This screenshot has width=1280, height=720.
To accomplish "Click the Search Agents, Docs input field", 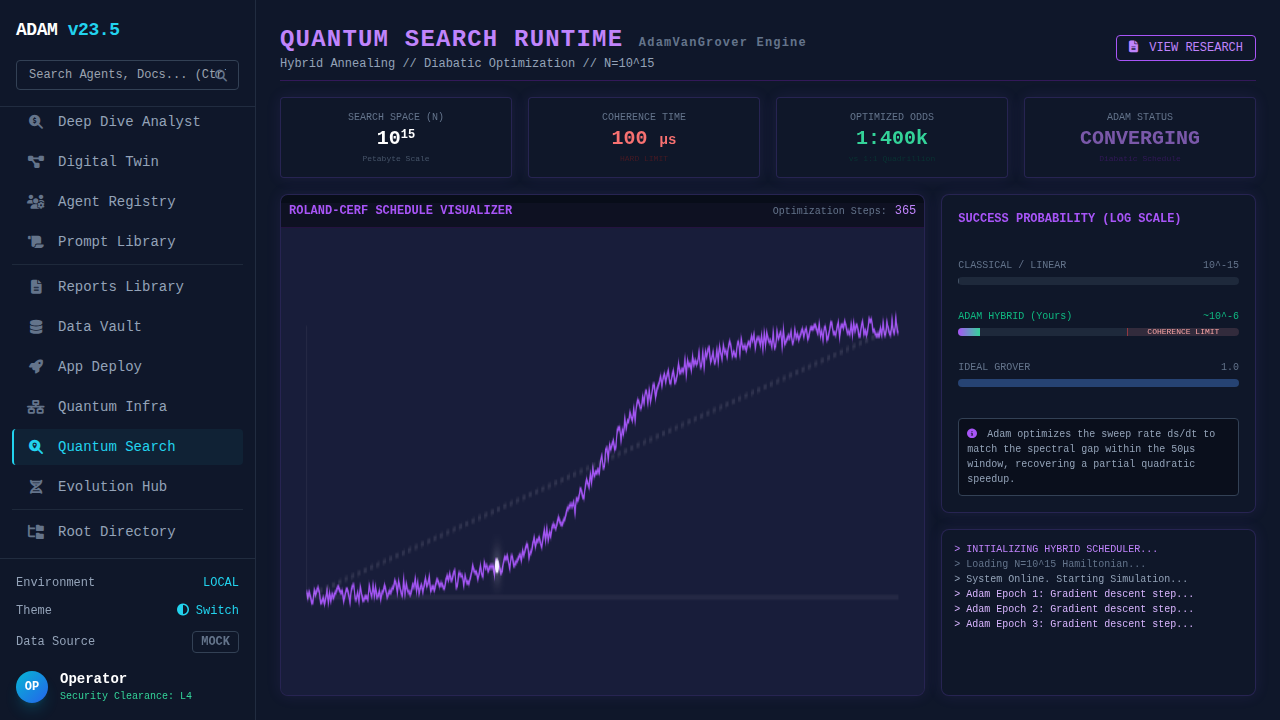I will (120, 75).
